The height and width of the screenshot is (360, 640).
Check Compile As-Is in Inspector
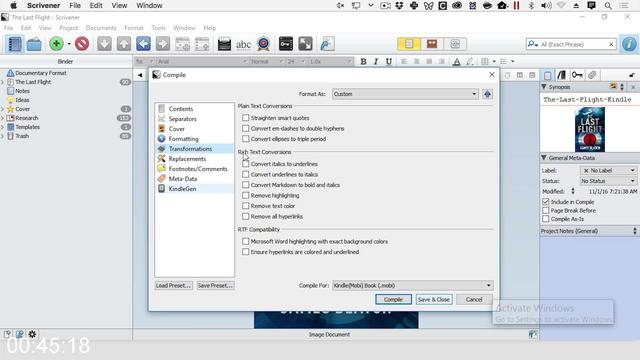click(x=546, y=219)
